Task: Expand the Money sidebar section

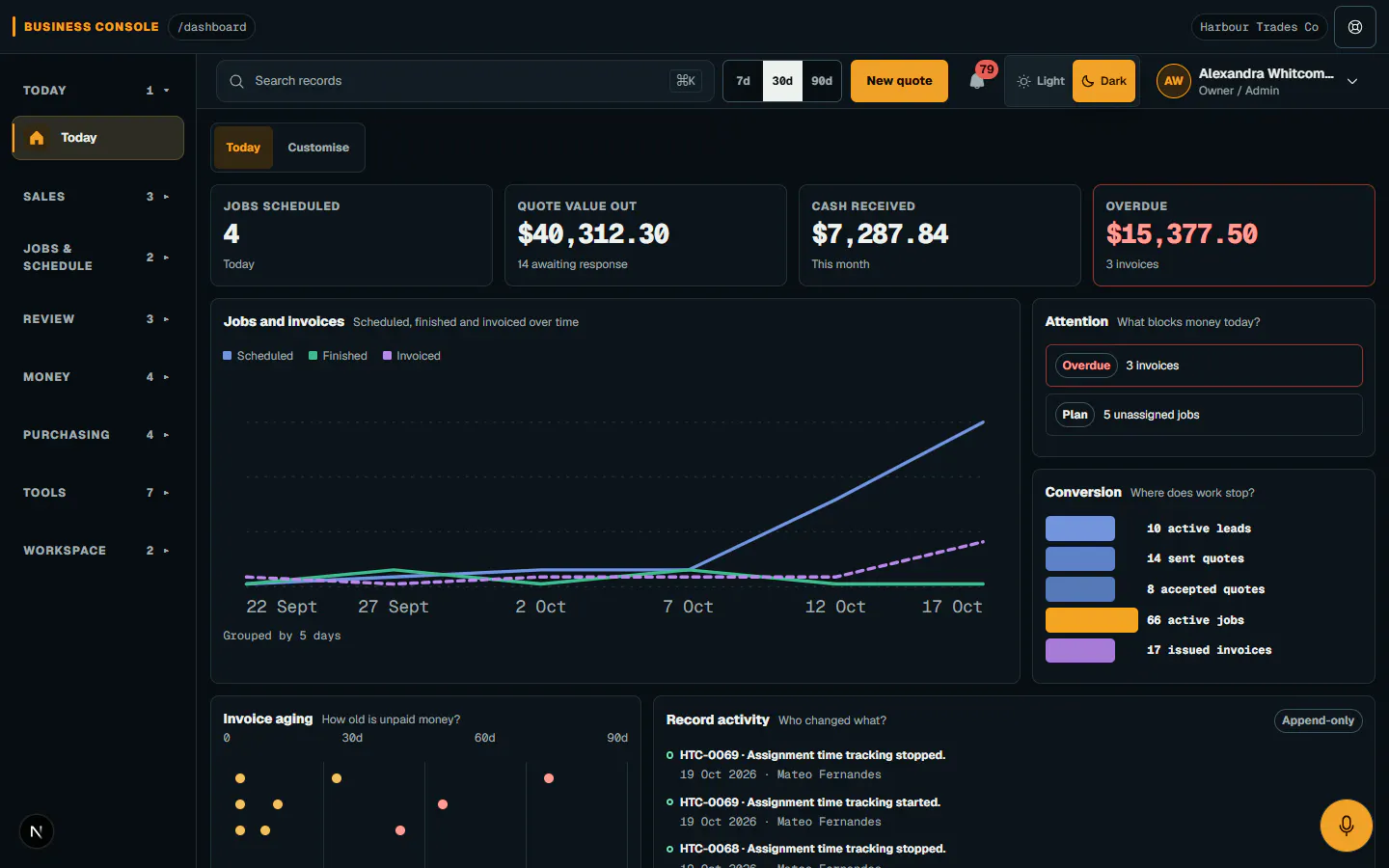Action: tap(96, 377)
